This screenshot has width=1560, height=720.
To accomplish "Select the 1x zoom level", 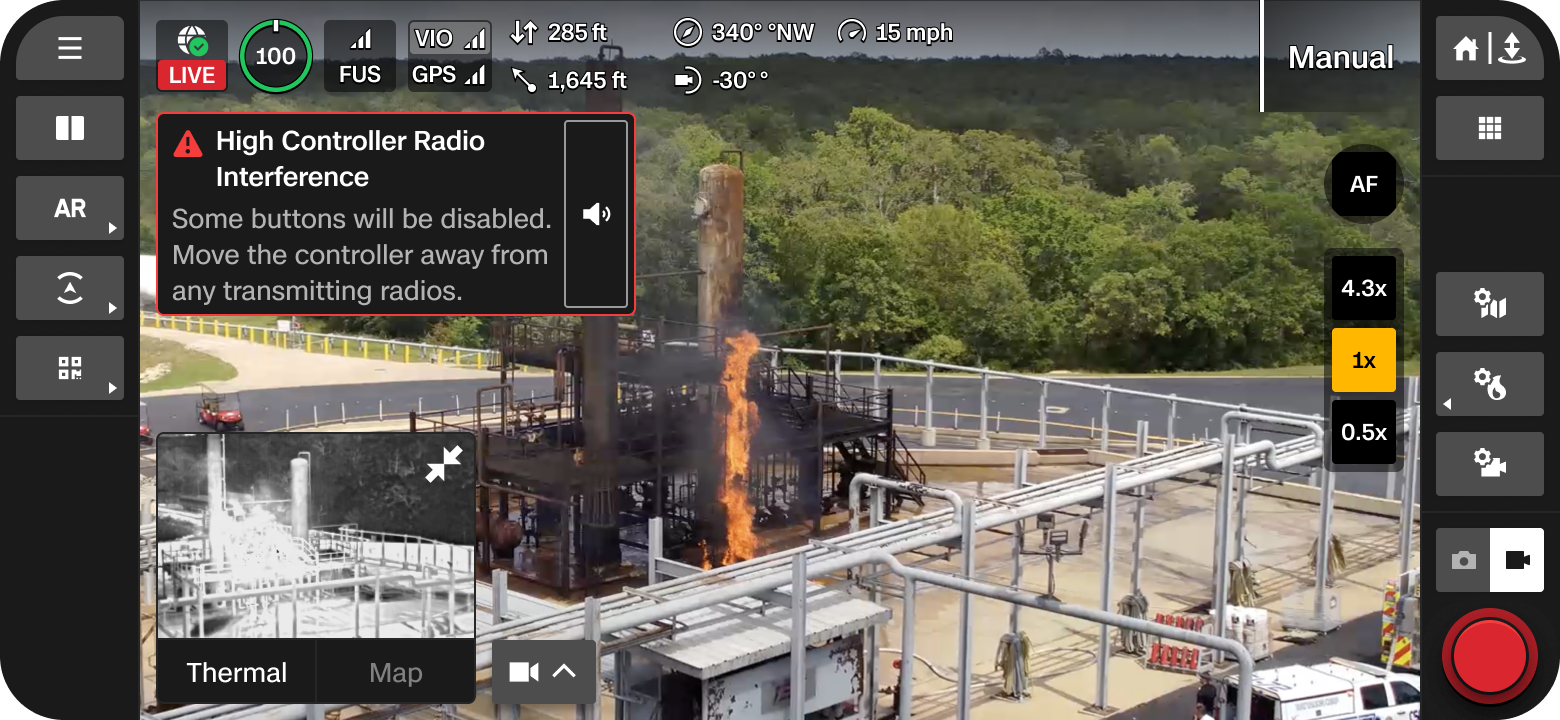I will tap(1364, 360).
